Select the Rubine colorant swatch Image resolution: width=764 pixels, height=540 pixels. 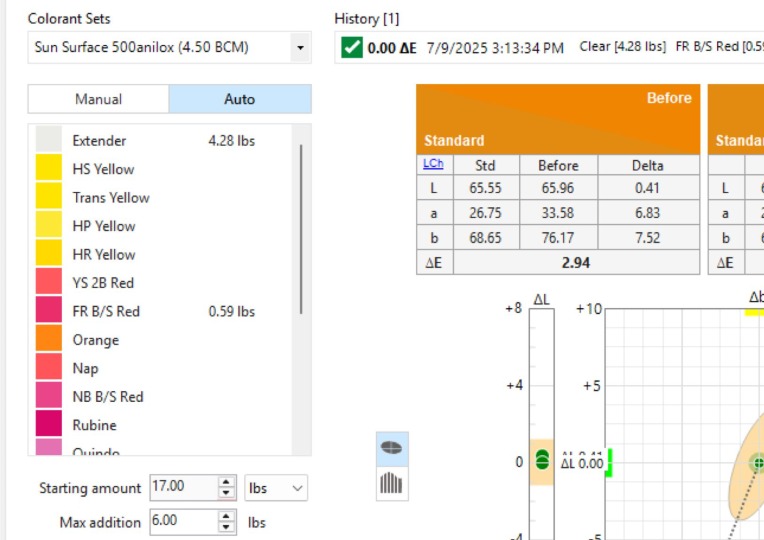(49, 425)
